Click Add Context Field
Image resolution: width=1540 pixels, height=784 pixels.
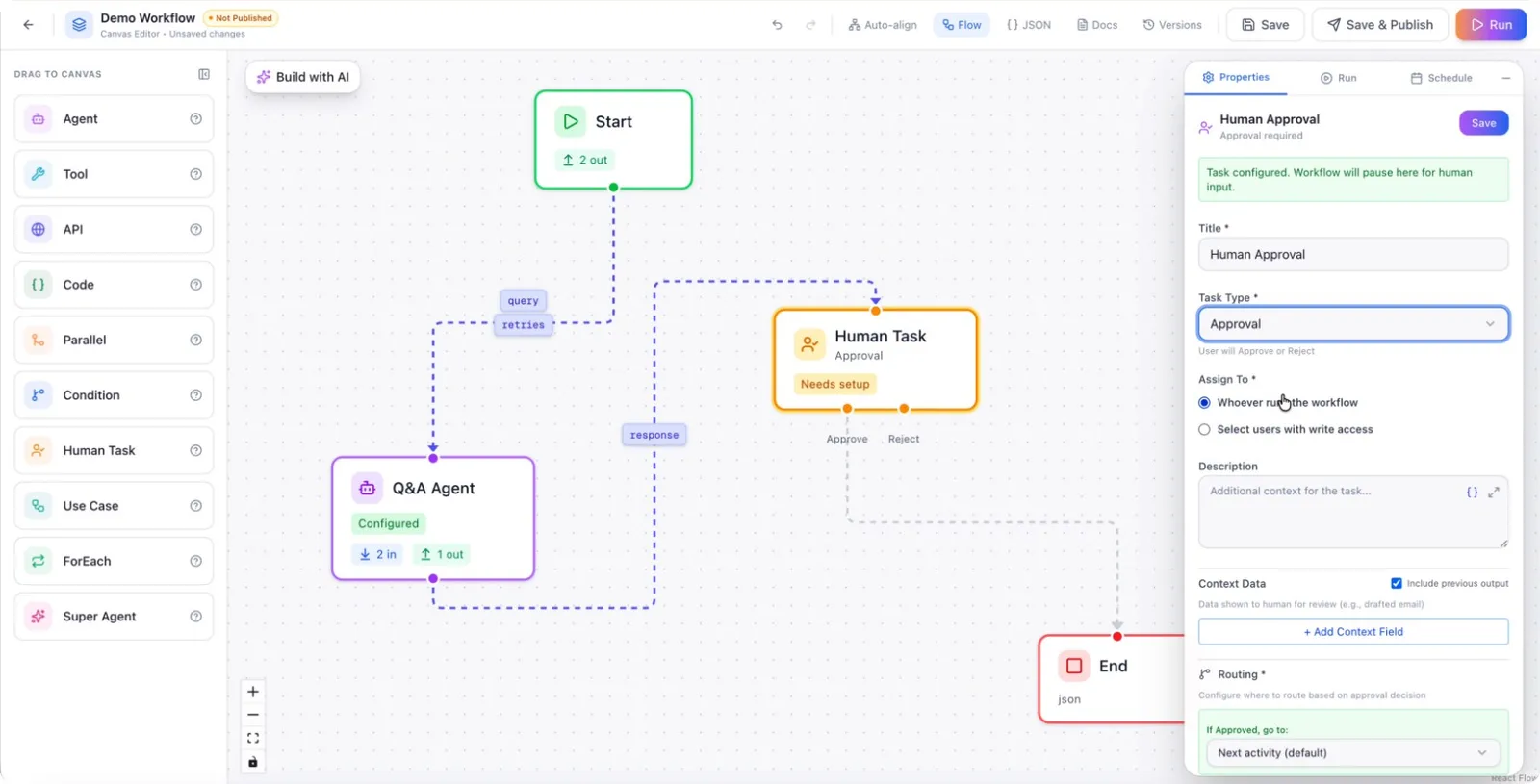(1353, 632)
